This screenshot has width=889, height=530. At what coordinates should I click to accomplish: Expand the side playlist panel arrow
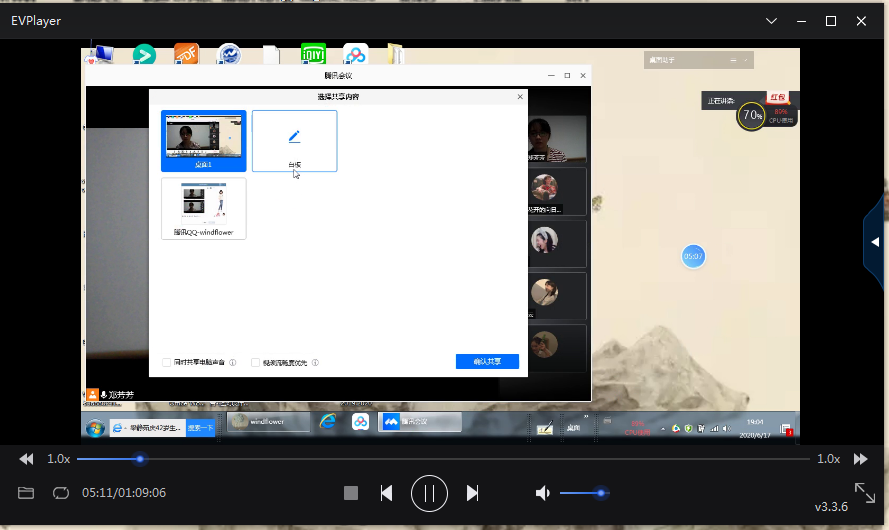pyautogui.click(x=876, y=242)
